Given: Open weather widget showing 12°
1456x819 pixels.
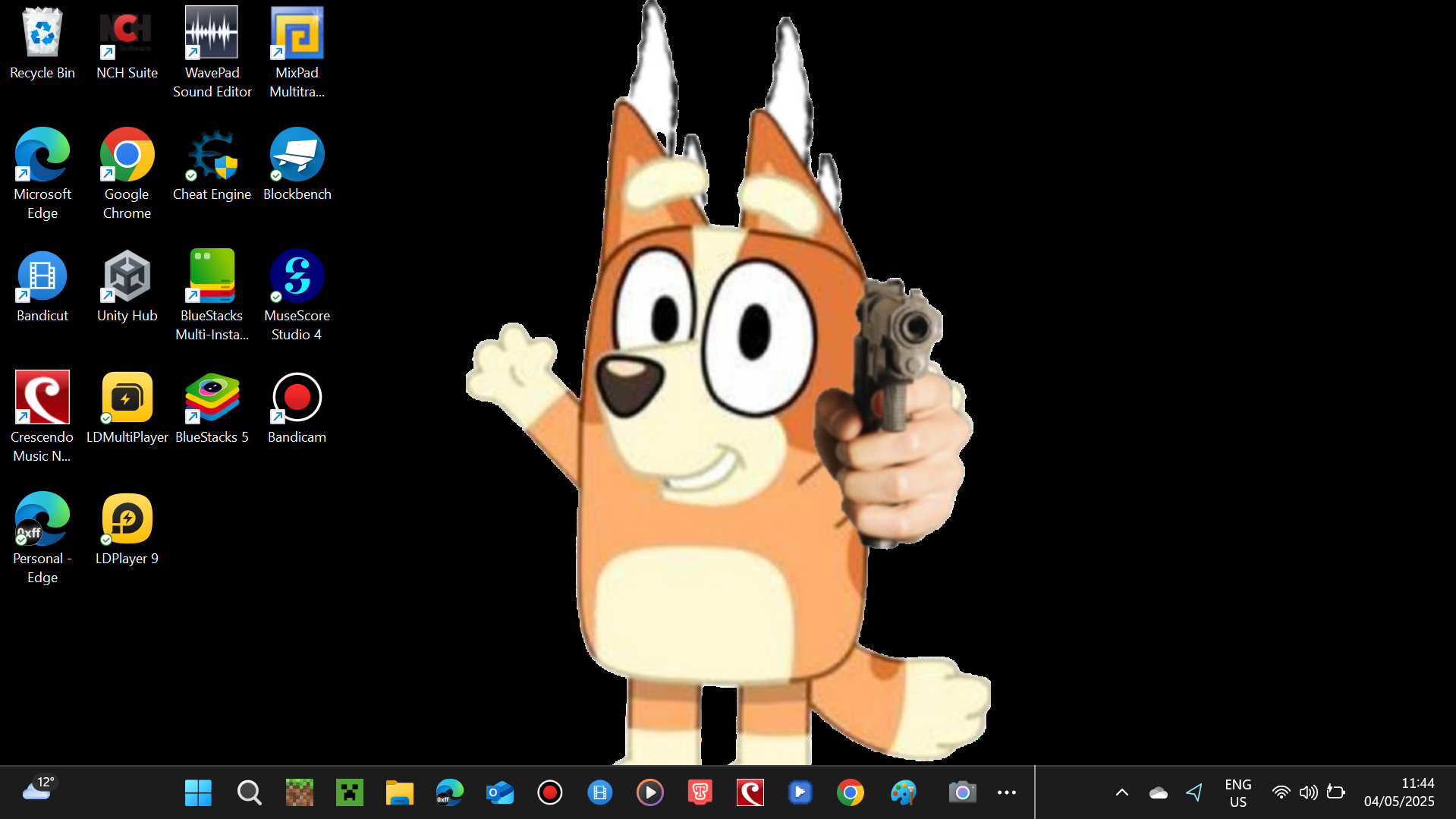Looking at the screenshot, I should click(x=39, y=789).
